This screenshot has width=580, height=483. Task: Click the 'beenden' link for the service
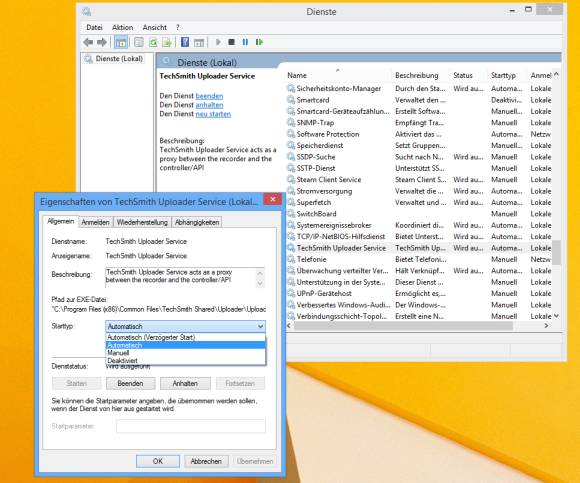(209, 96)
